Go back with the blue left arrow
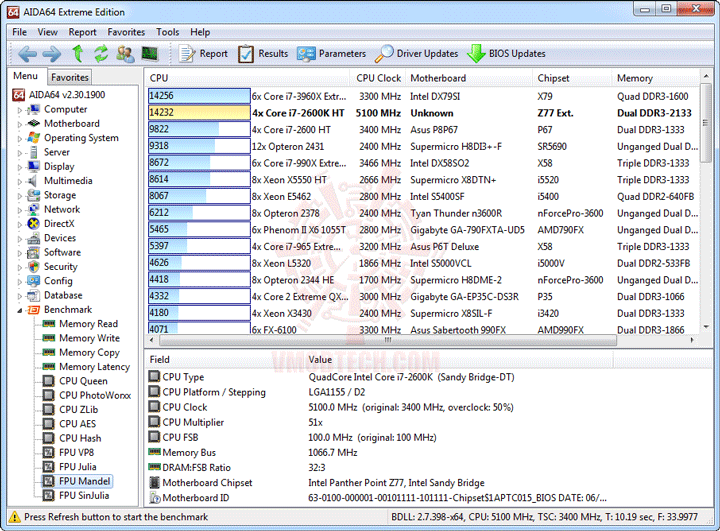The image size is (720, 531). [x=28, y=54]
